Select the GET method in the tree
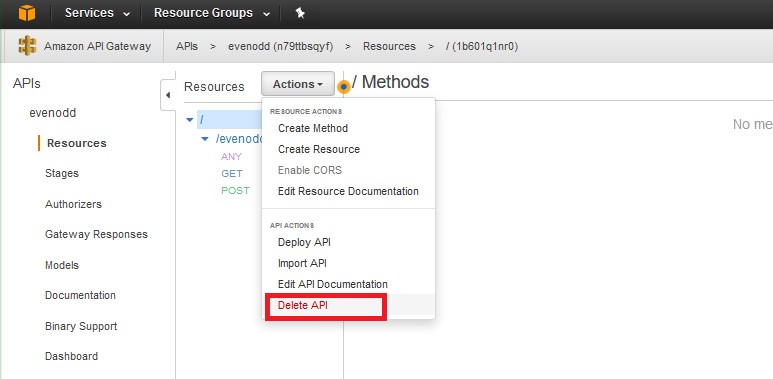This screenshot has height=379, width=773. tap(232, 173)
